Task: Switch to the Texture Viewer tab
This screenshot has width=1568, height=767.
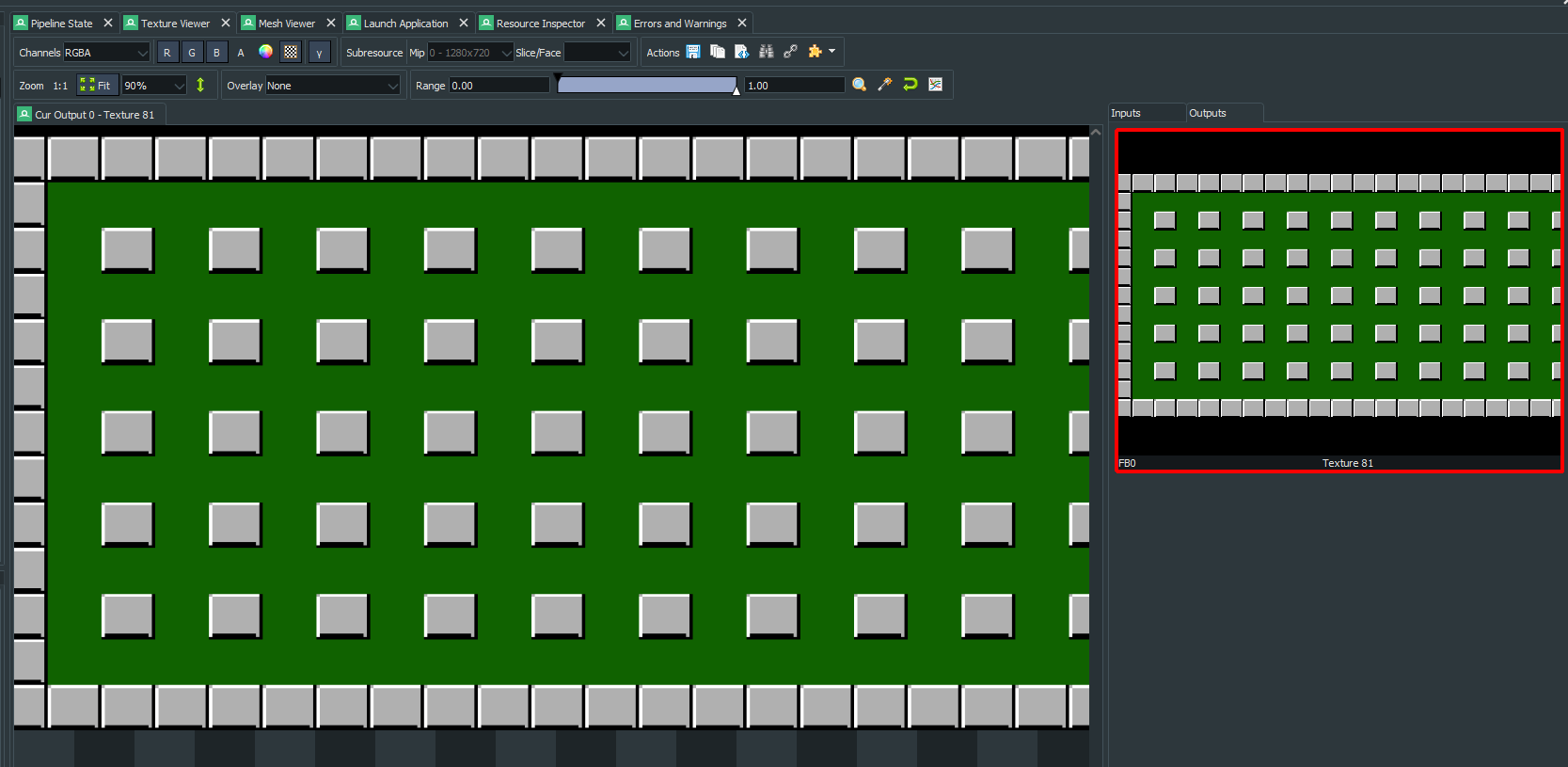Action: [176, 24]
